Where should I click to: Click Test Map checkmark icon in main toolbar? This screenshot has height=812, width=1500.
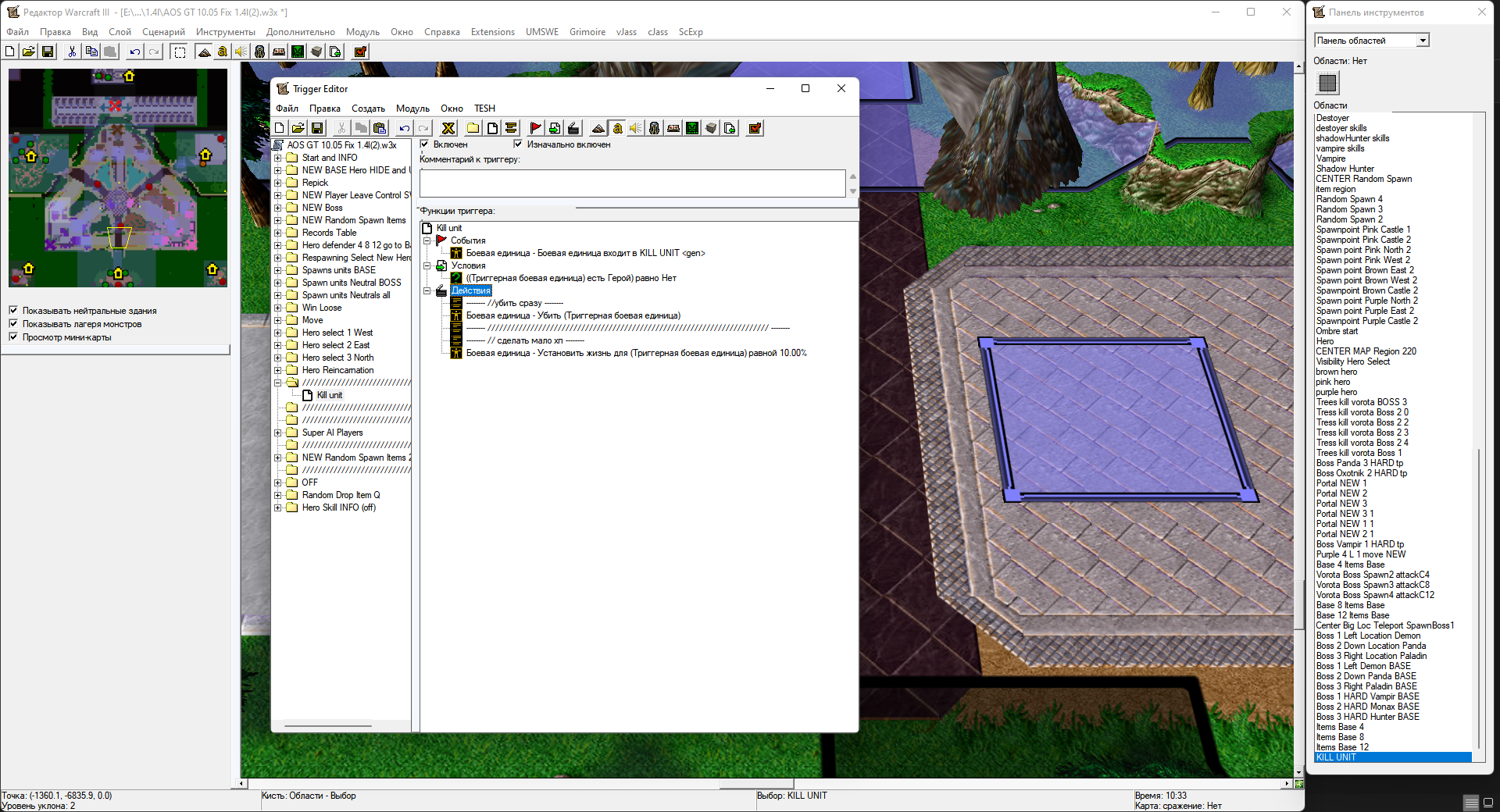click(x=360, y=52)
